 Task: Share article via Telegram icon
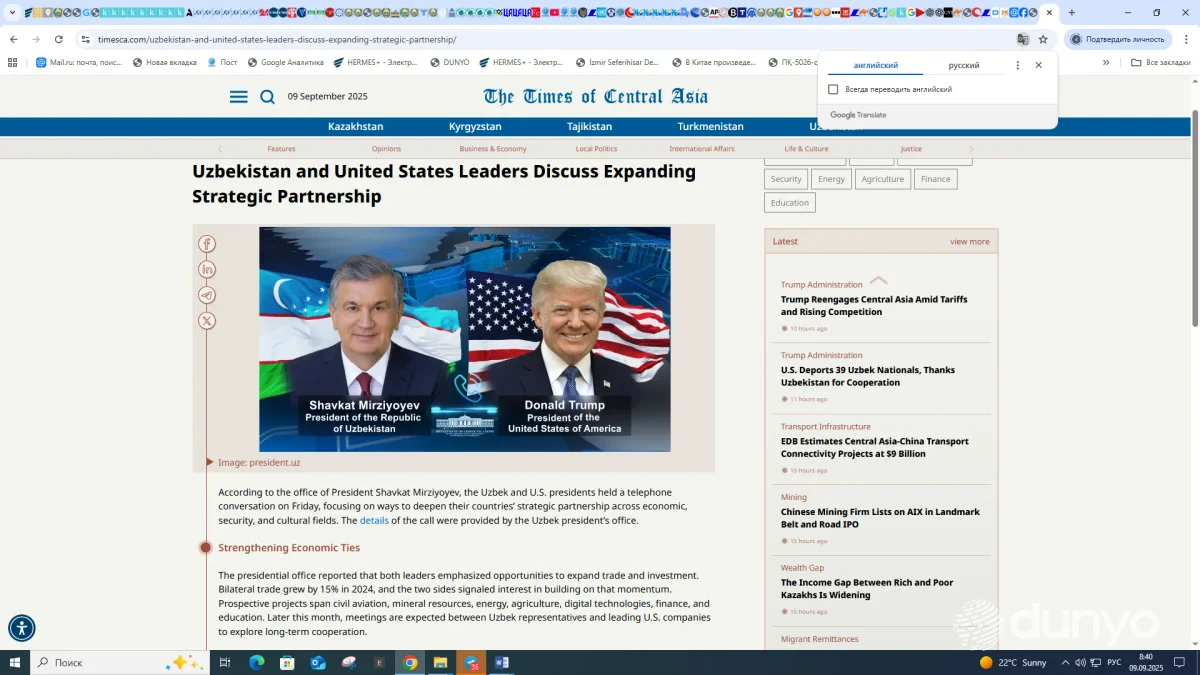click(x=207, y=295)
